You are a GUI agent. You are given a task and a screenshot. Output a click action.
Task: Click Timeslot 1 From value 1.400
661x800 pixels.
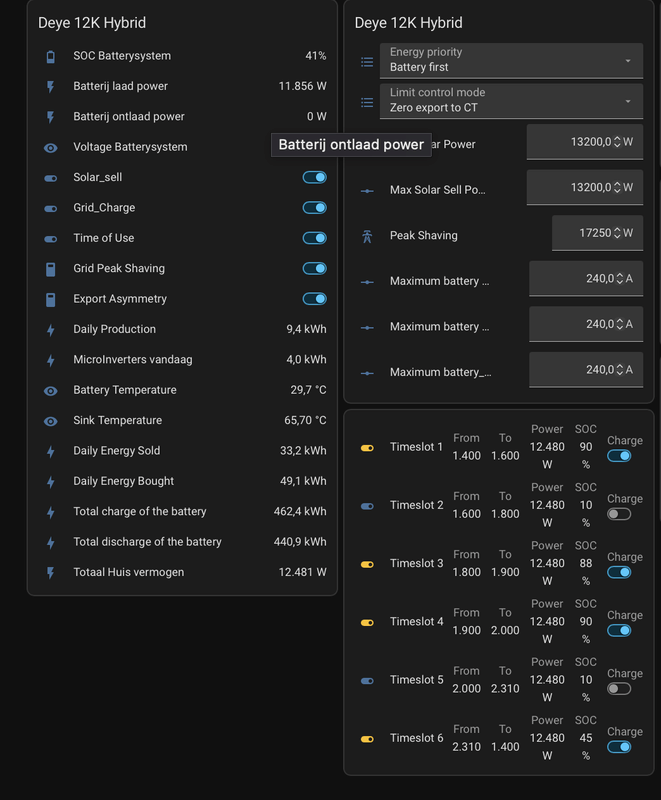pyautogui.click(x=467, y=456)
